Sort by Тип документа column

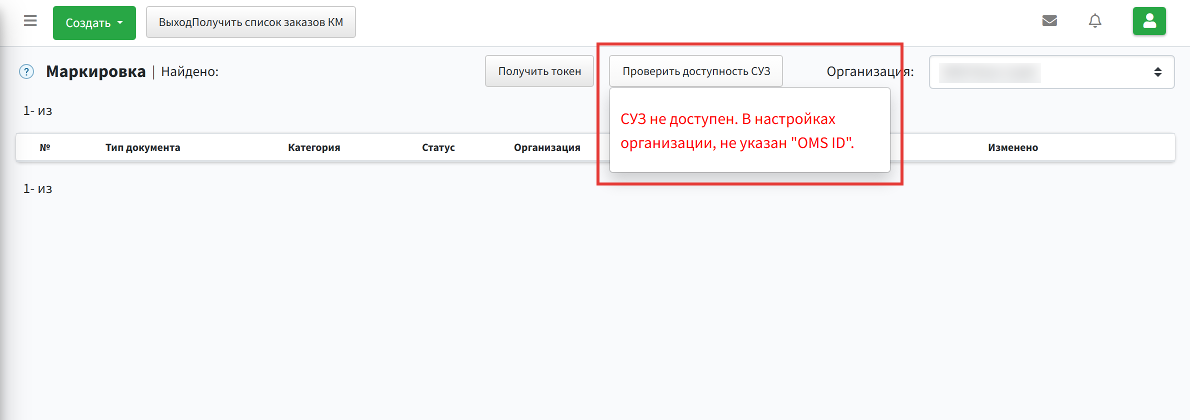[x=143, y=147]
